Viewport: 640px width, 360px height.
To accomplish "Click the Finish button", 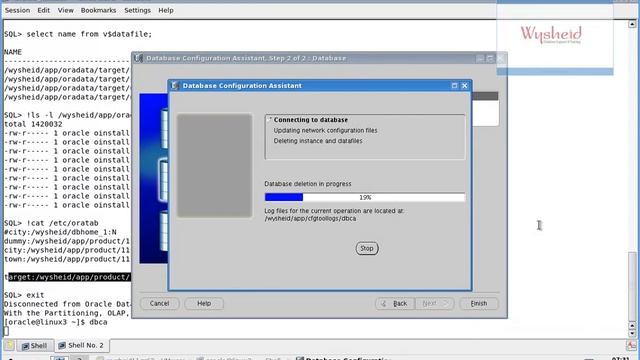I will pyautogui.click(x=478, y=303).
